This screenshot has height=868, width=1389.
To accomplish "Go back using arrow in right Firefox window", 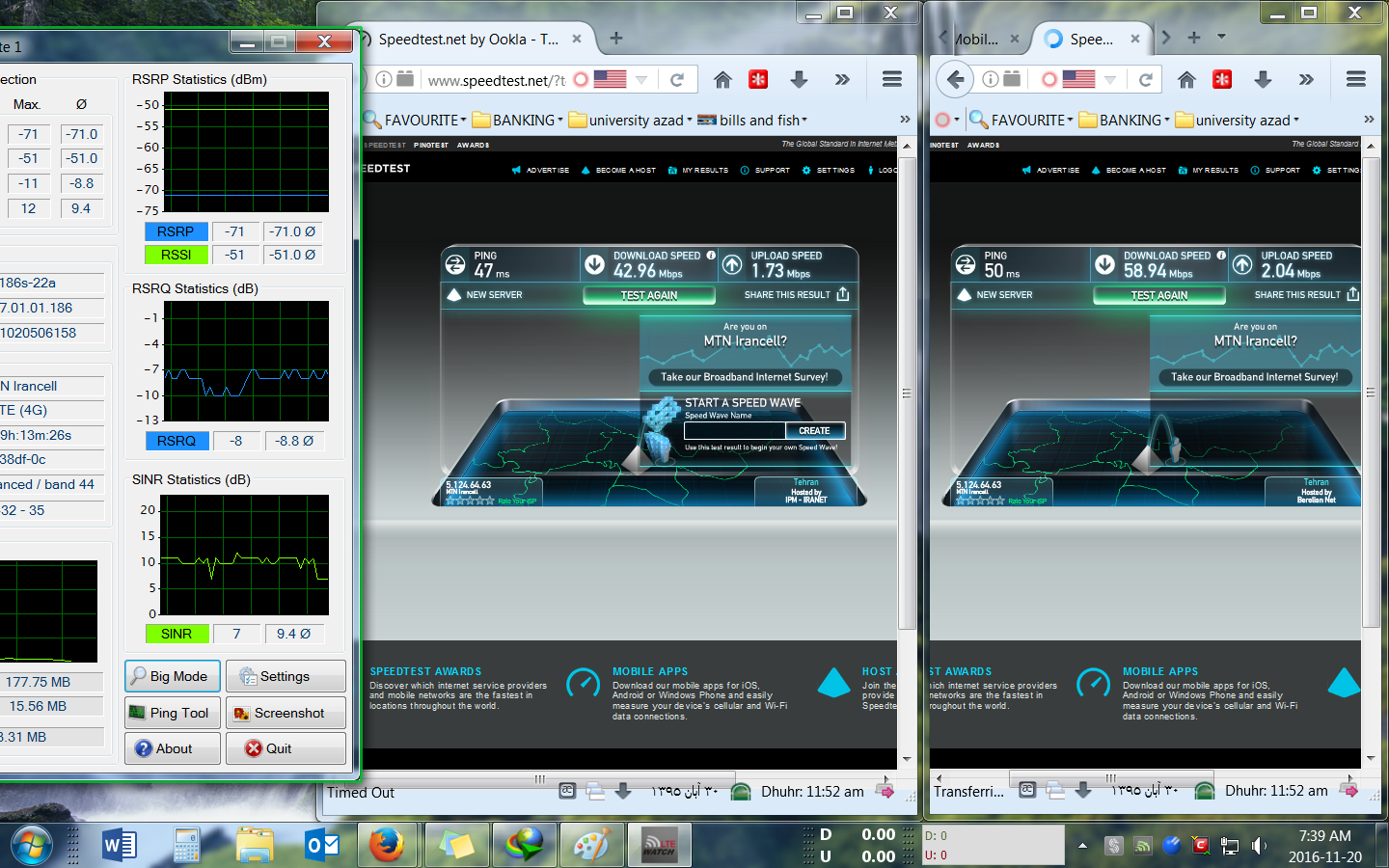I will [x=955, y=79].
